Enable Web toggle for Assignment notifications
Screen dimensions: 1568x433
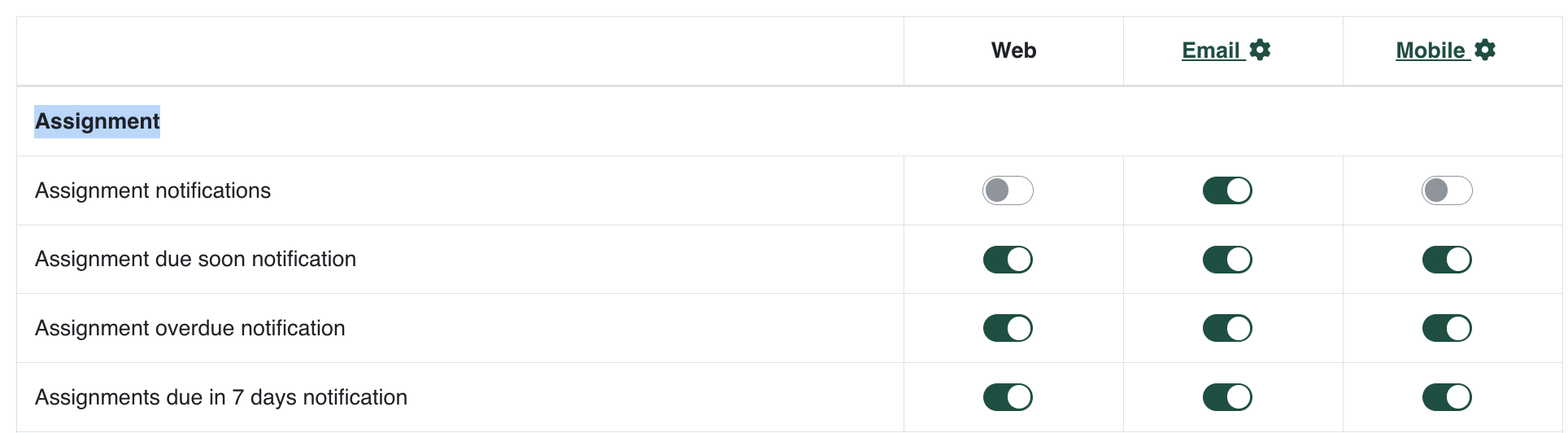tap(1008, 190)
